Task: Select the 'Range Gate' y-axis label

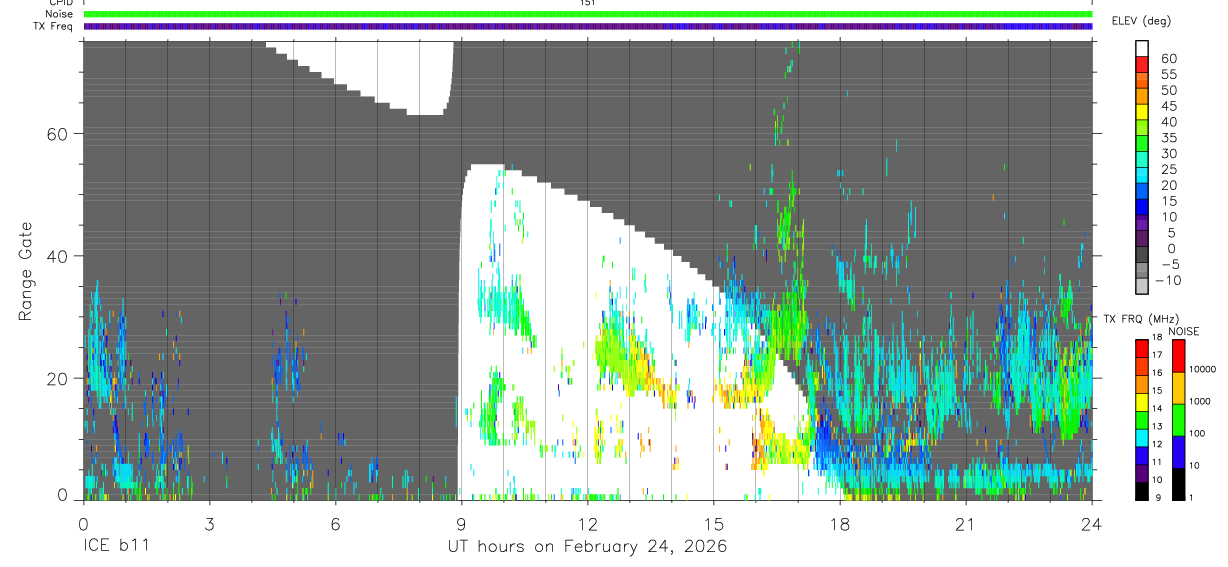Action: tap(25, 269)
